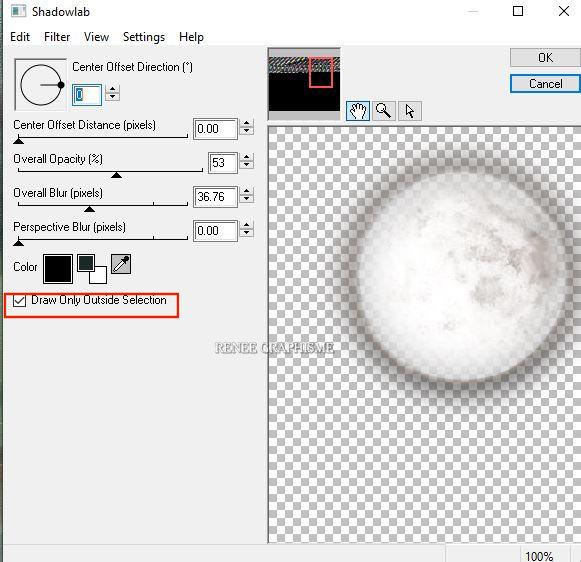Uncheck Draw Only Outside Selection
This screenshot has height=562, width=581.
[19, 300]
